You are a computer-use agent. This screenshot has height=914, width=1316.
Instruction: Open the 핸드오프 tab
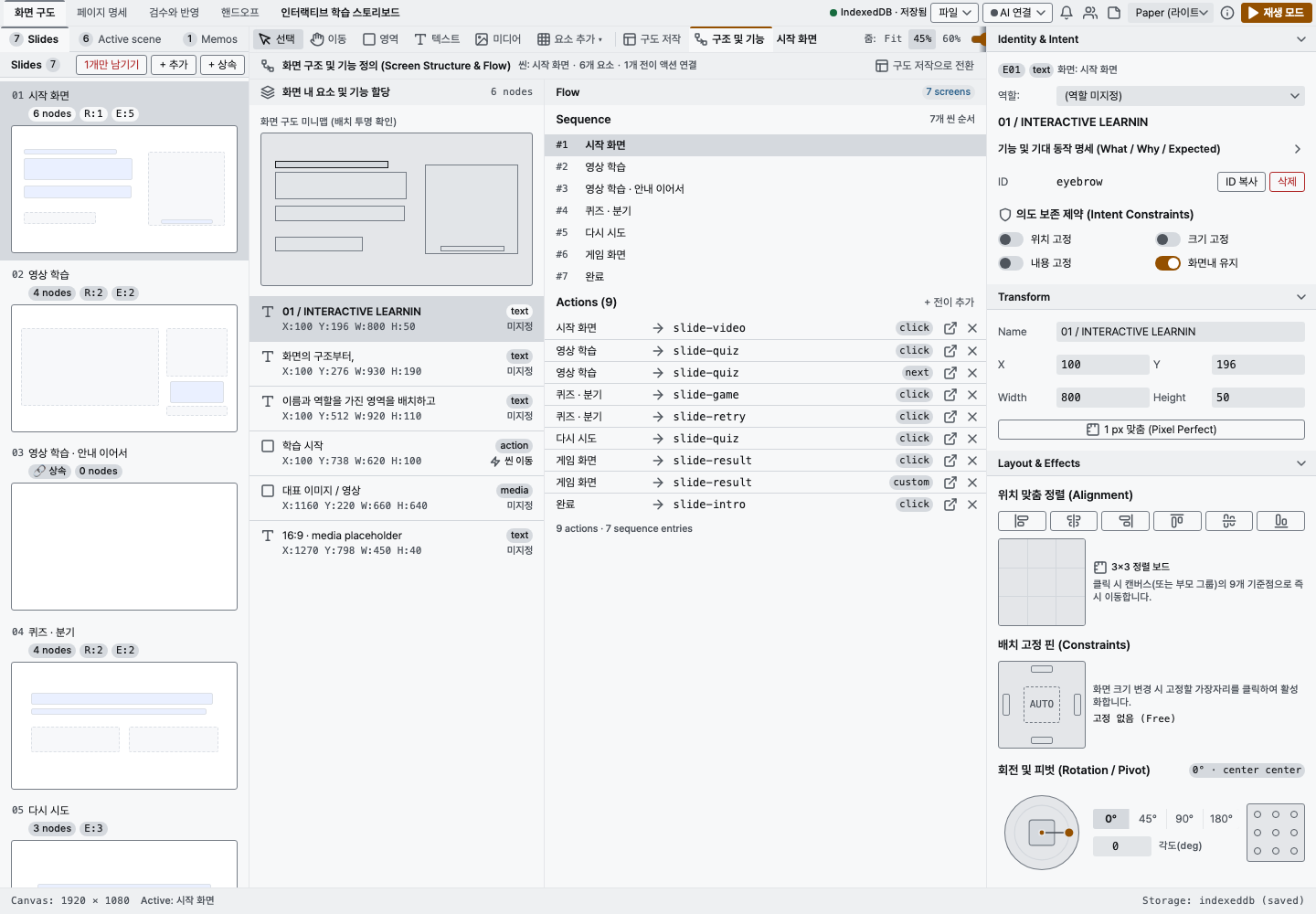(x=240, y=13)
